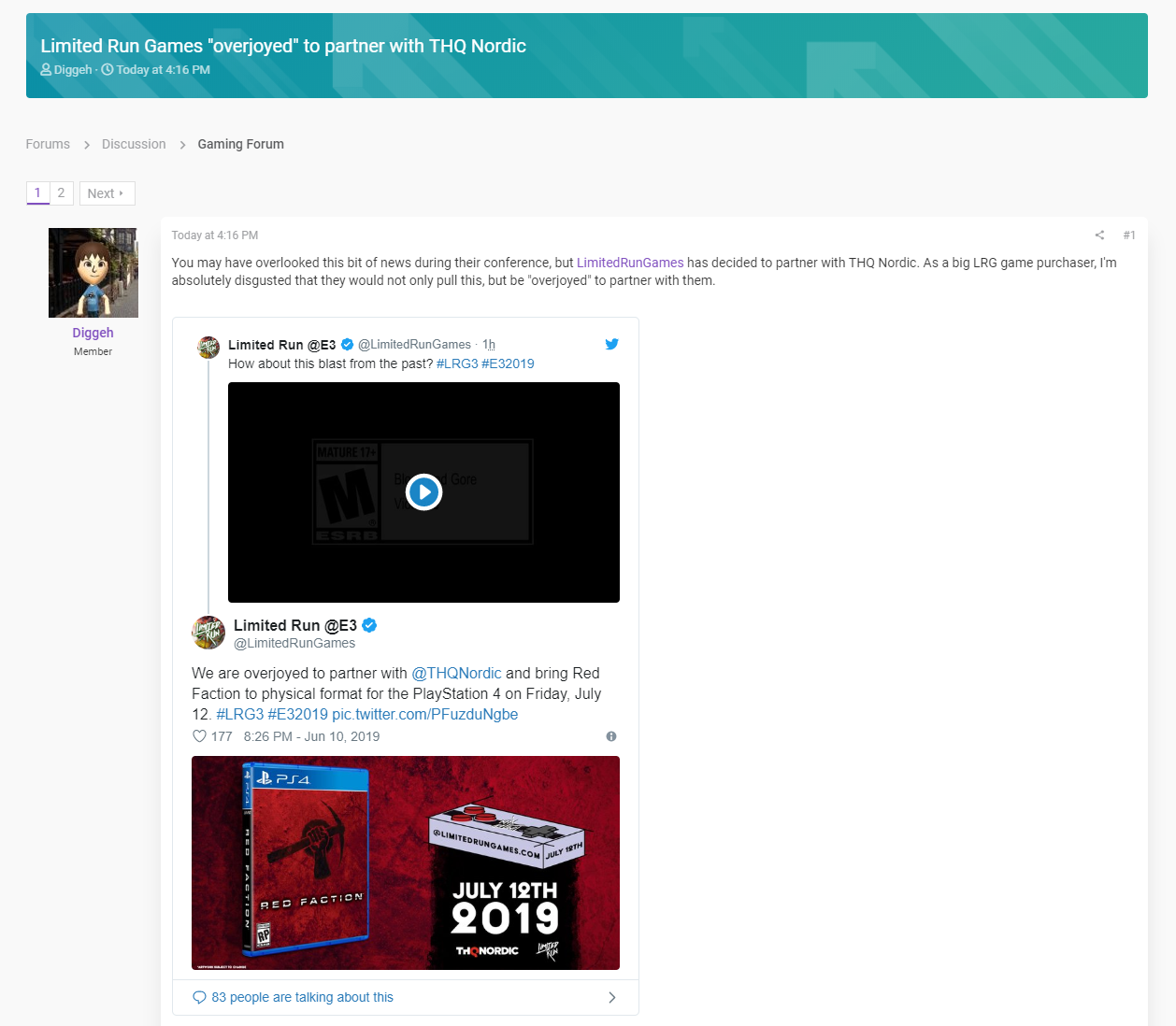Click the verified badge beside large Limited Run @E3
The height and width of the screenshot is (1026, 1176).
click(x=369, y=625)
